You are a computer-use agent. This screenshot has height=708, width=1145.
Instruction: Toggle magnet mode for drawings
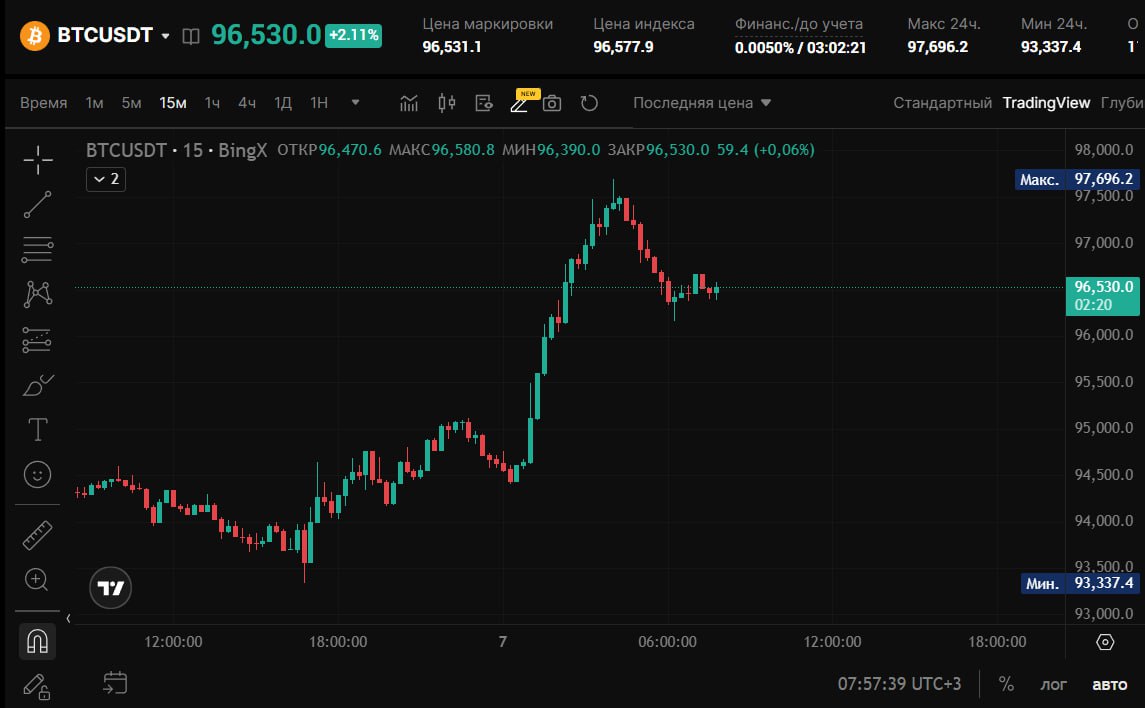tap(37, 641)
